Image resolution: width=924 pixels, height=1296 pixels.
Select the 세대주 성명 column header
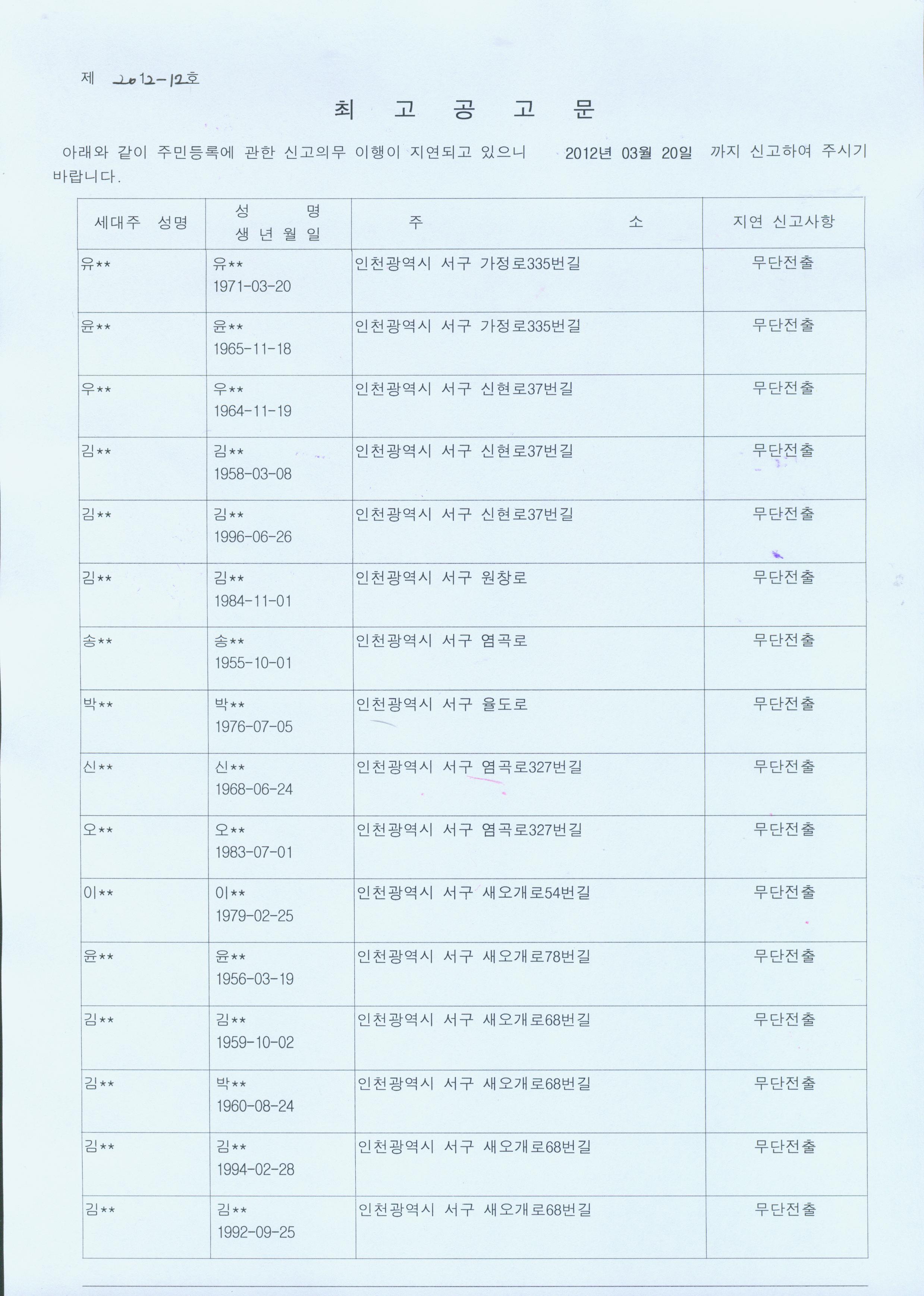point(141,223)
